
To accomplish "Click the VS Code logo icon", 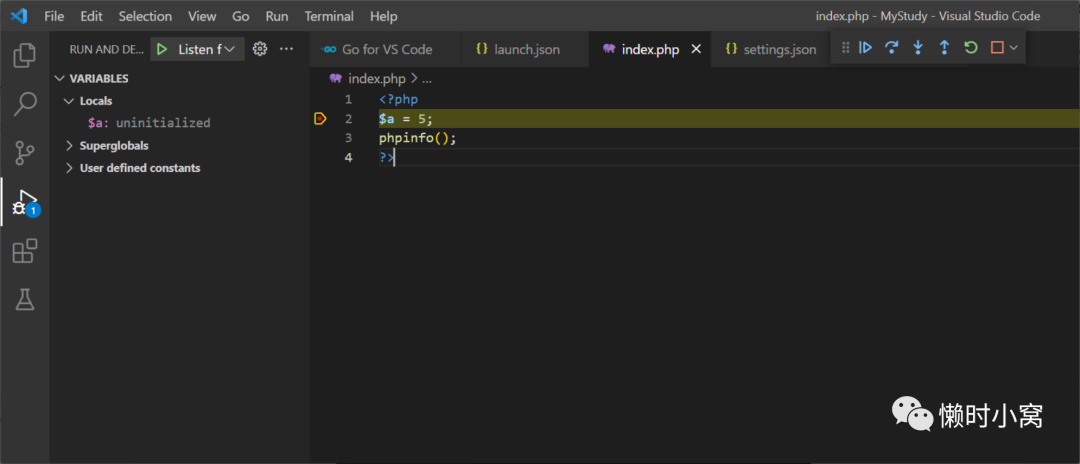I will coord(19,15).
